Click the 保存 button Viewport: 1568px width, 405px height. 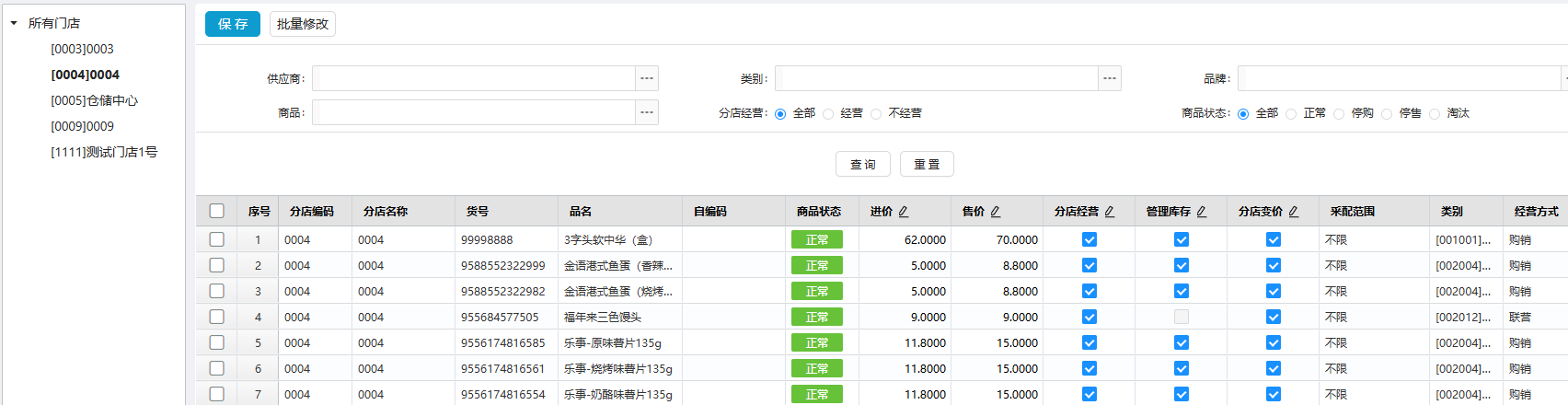[233, 24]
